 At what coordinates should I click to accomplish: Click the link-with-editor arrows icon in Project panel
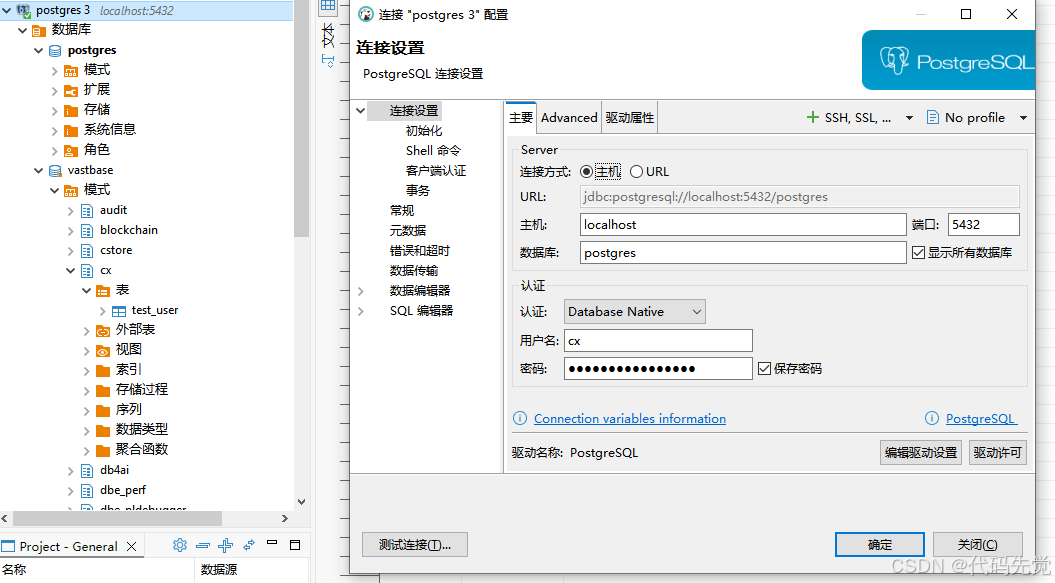point(249,545)
